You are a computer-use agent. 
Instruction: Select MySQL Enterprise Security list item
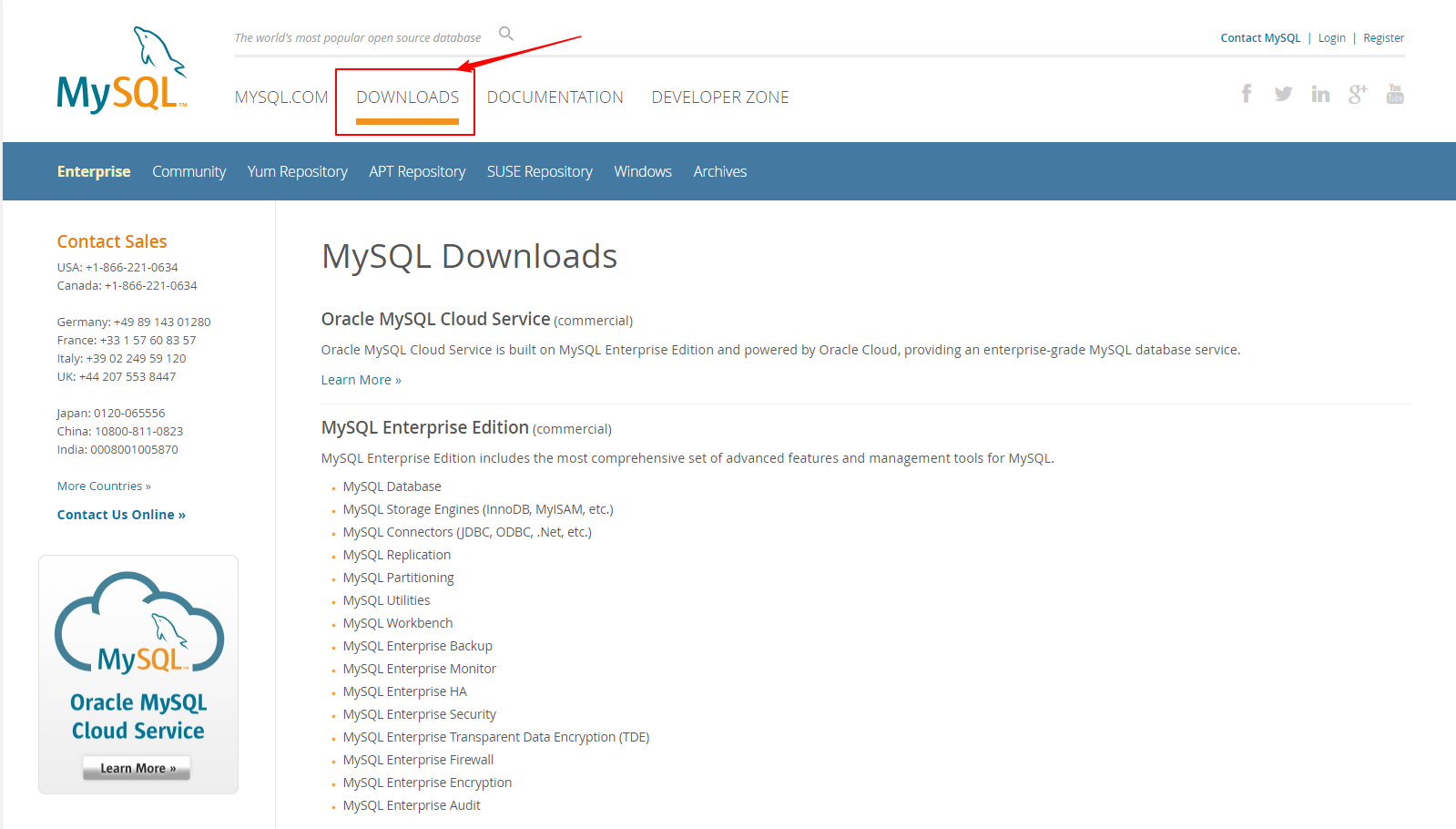coord(420,714)
